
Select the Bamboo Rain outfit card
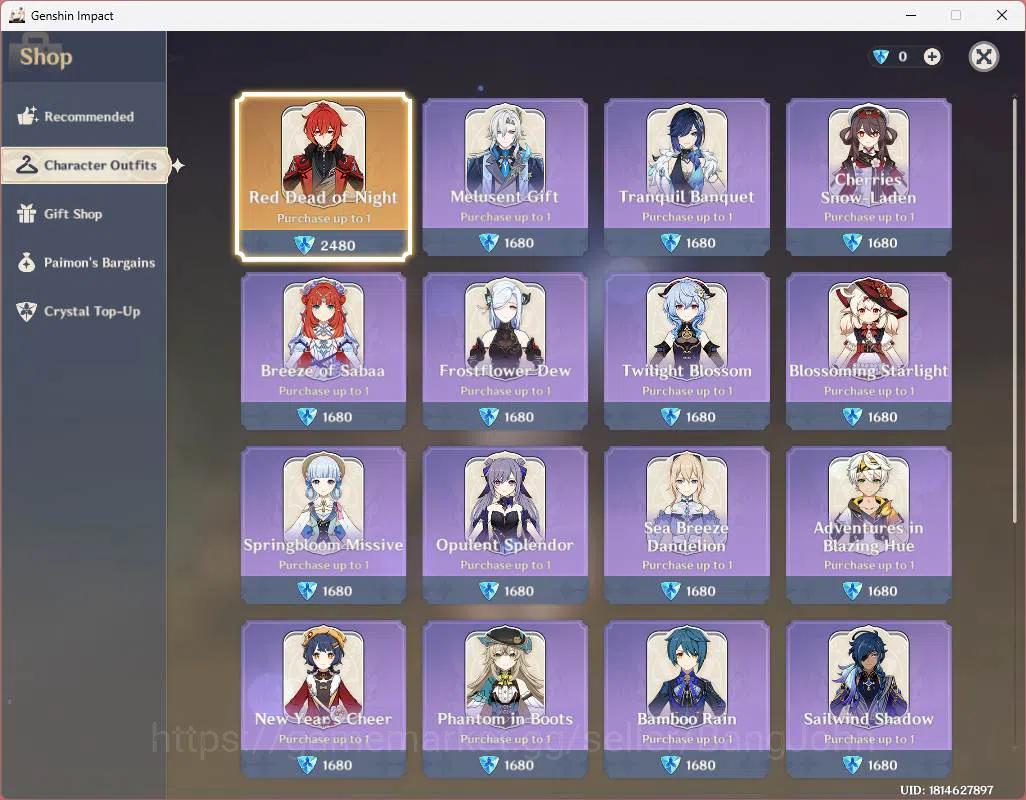click(x=686, y=699)
